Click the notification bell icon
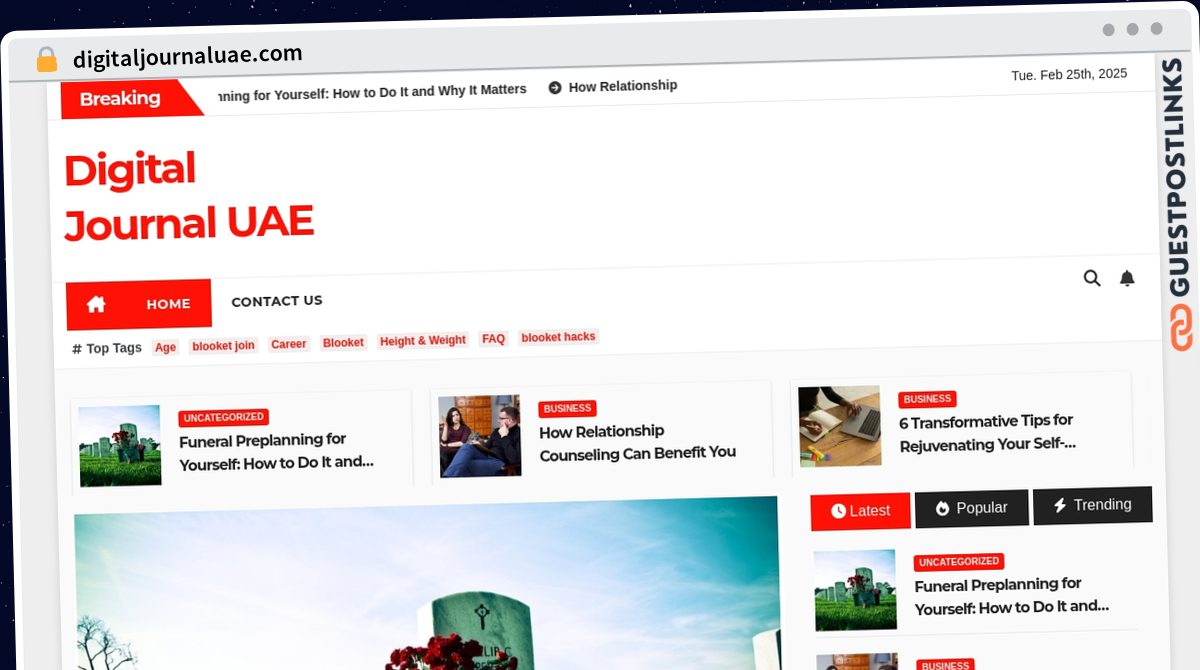 pos(1127,278)
